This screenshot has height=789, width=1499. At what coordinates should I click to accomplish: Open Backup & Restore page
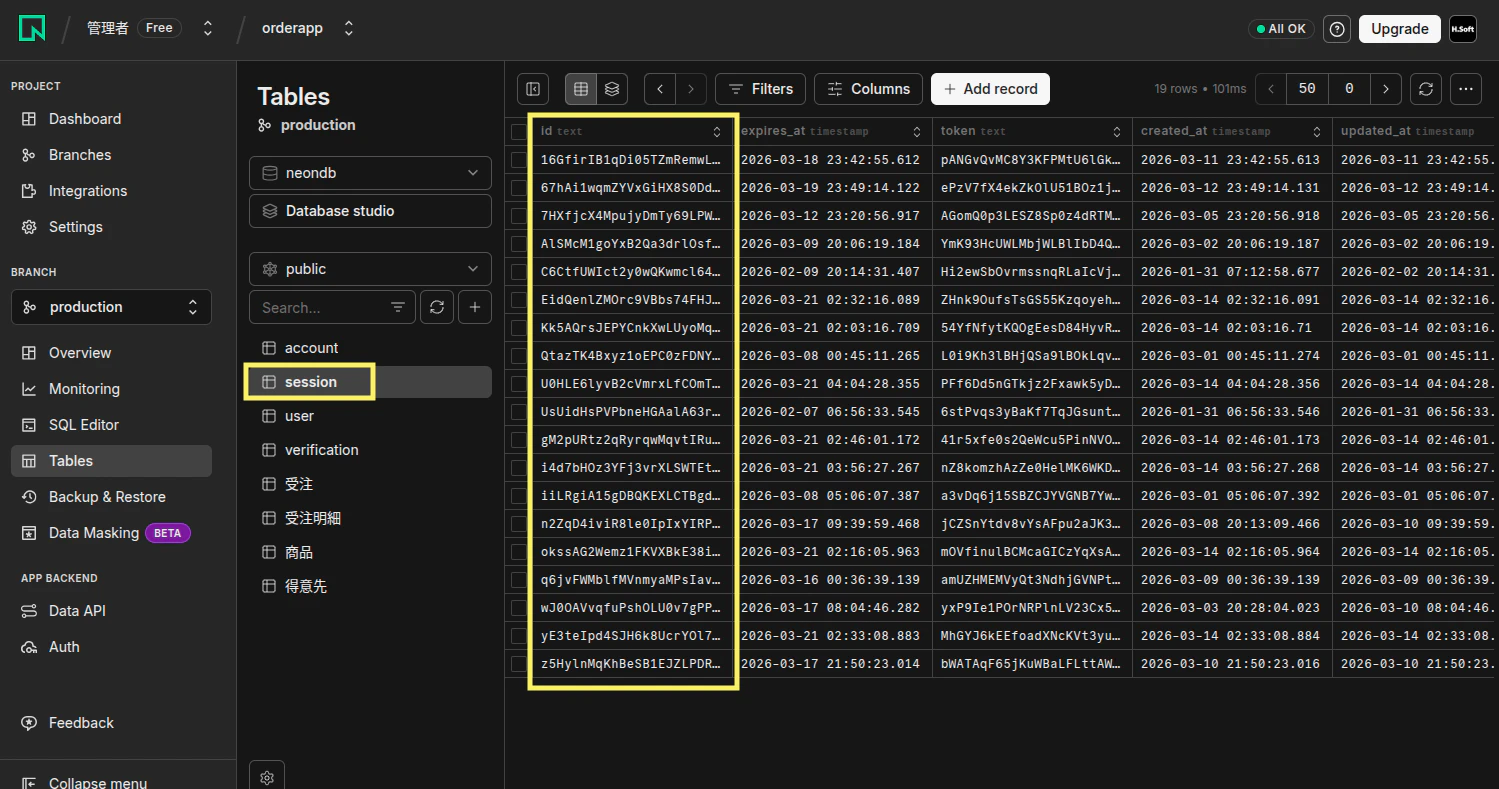point(111,497)
